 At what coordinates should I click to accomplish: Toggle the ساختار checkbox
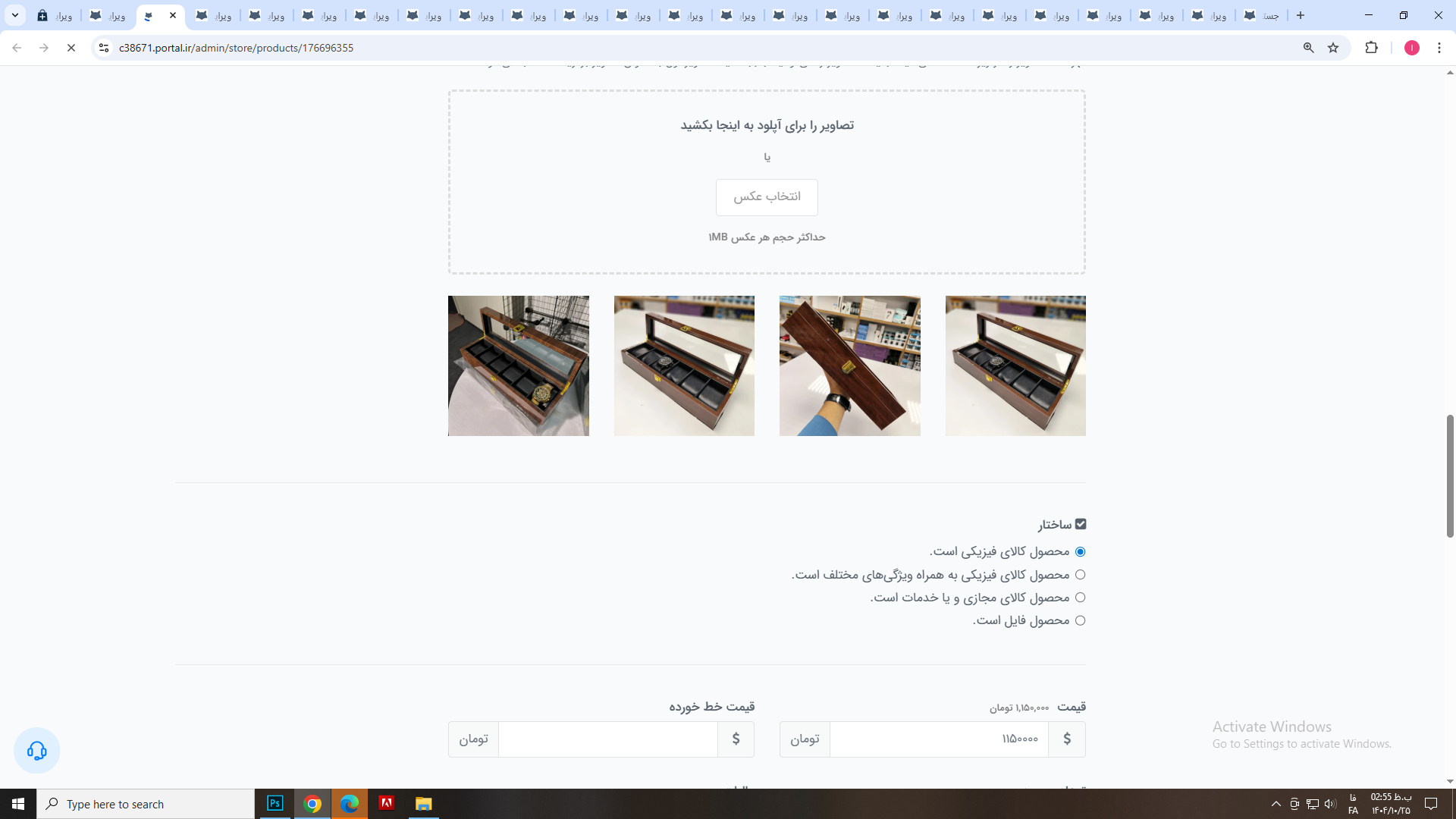point(1081,524)
